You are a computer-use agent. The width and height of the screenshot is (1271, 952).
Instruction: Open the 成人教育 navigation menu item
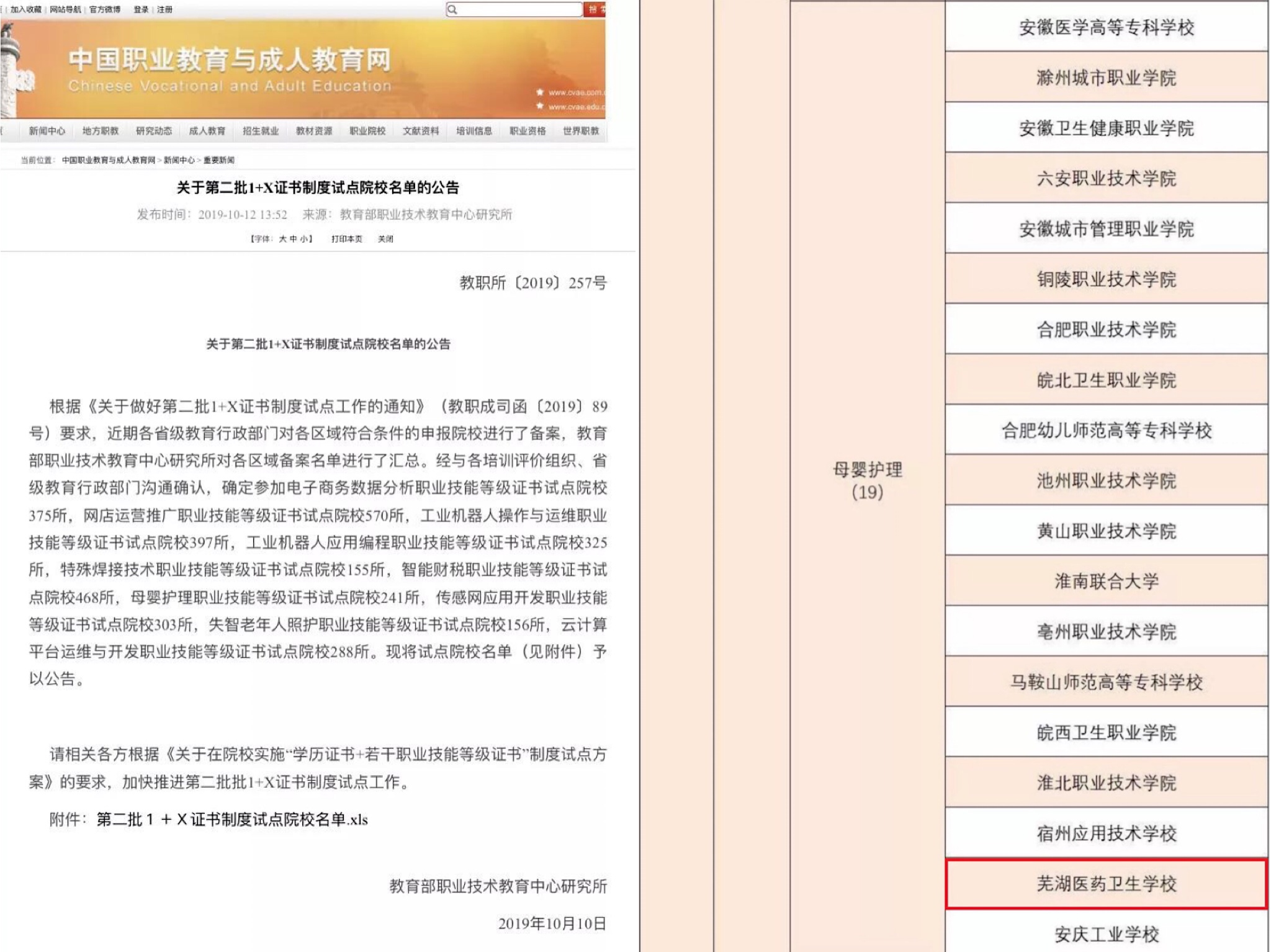click(x=207, y=131)
